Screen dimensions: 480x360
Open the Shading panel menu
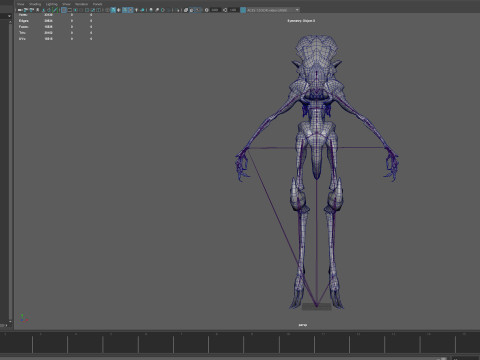(x=35, y=4)
